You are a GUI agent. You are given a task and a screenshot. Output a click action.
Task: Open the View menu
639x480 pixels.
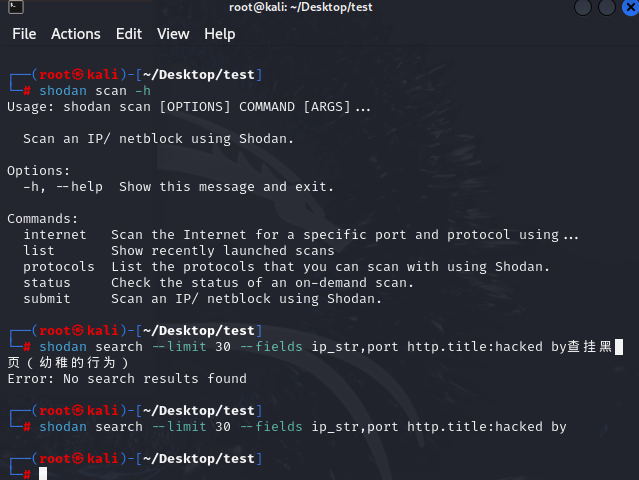173,34
